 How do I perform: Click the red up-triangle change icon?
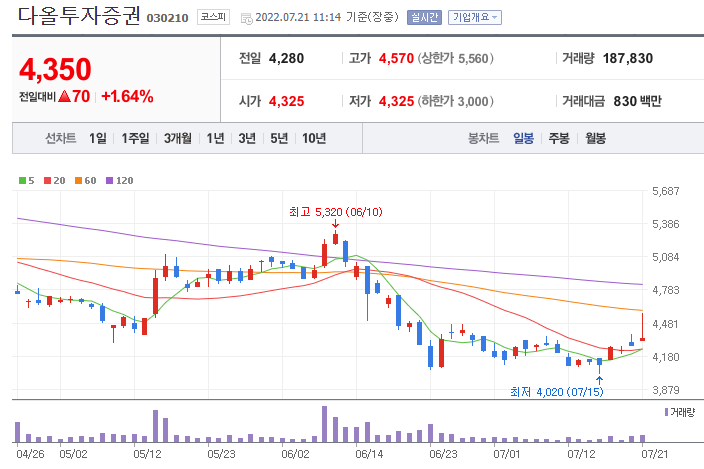[x=65, y=96]
